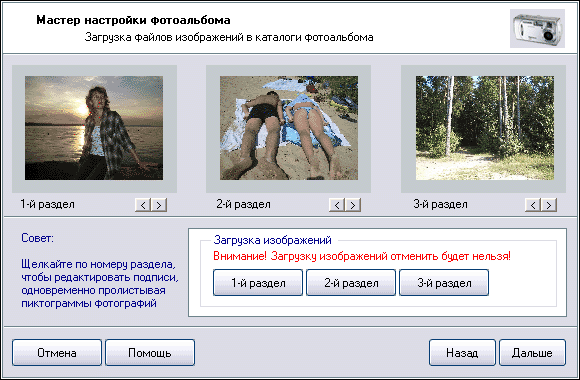Show next photo in 1-й раздел
Screen dimensions: 580x380
click(x=159, y=205)
